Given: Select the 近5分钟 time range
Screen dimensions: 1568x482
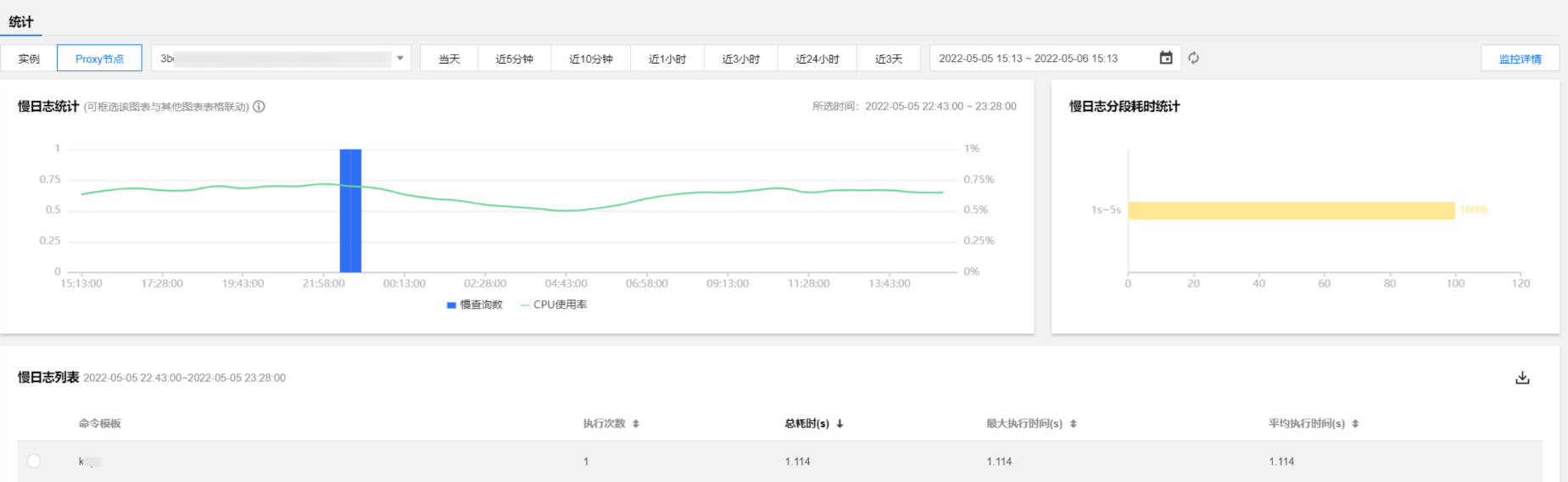Looking at the screenshot, I should (x=514, y=59).
